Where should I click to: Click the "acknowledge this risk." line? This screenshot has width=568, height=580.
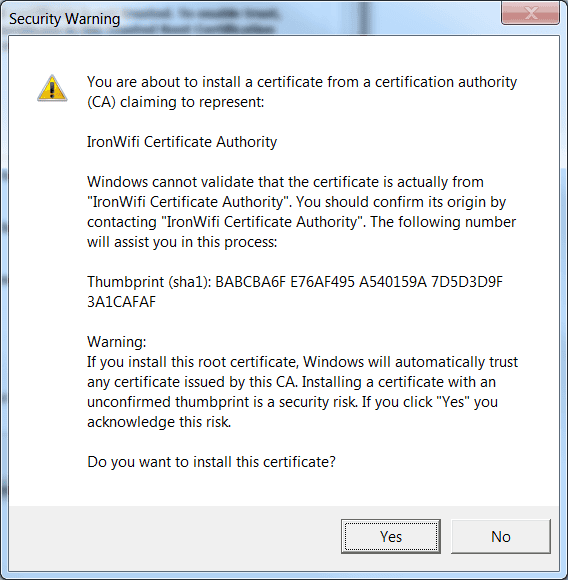pyautogui.click(x=159, y=422)
